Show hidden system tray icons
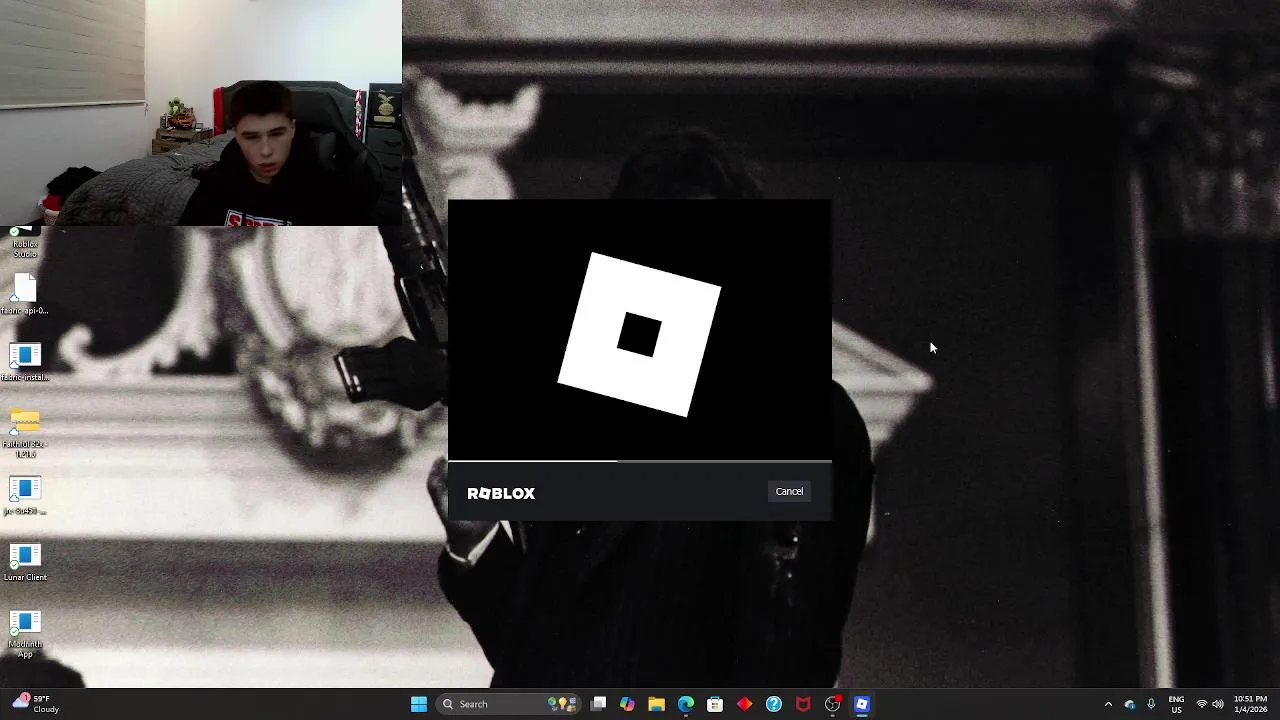 [1108, 704]
